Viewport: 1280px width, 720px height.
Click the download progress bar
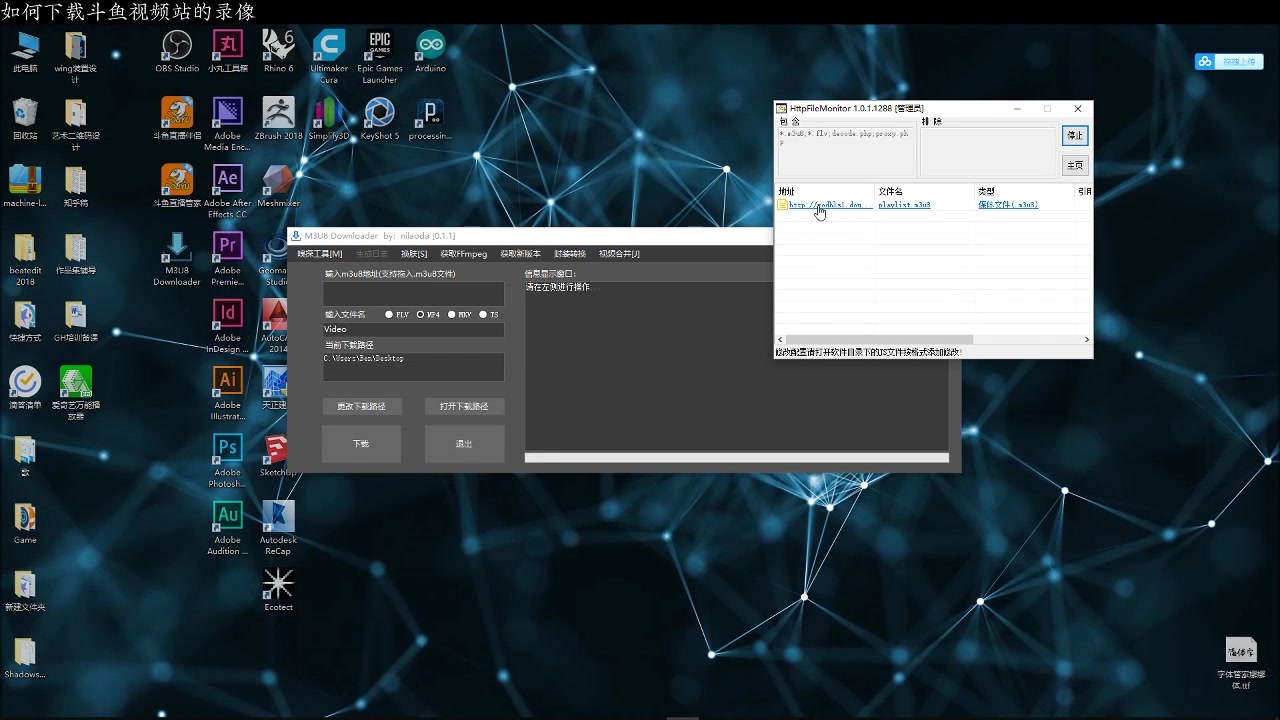(x=737, y=458)
